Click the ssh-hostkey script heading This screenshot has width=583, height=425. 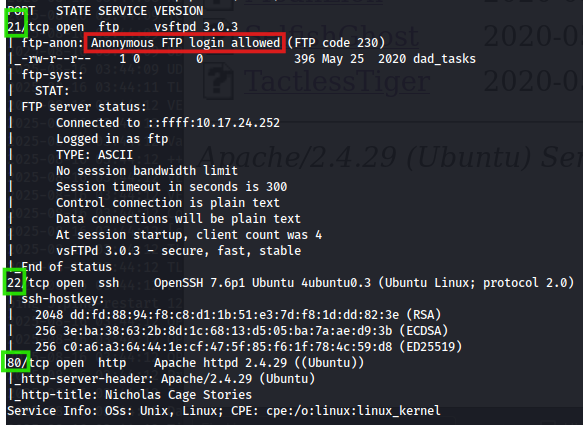pyautogui.click(x=63, y=299)
